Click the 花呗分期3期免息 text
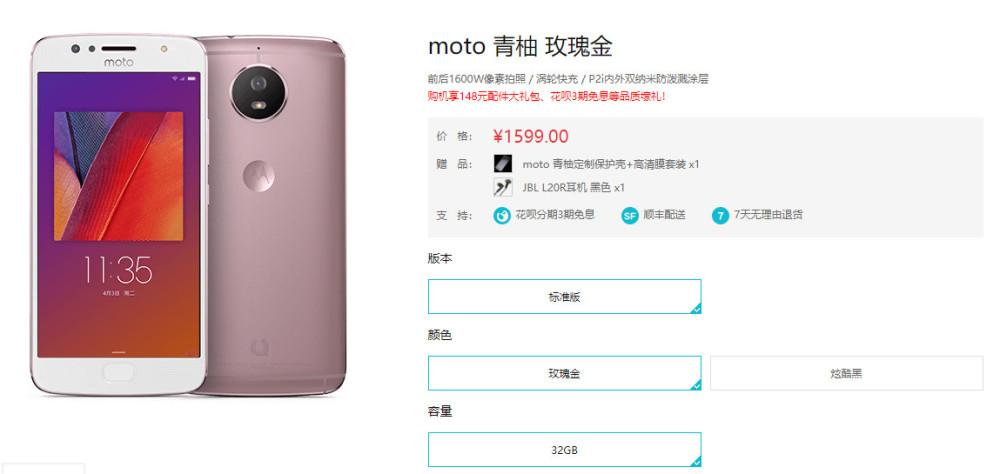Viewport: 1000px width, 474px height. pos(555,215)
